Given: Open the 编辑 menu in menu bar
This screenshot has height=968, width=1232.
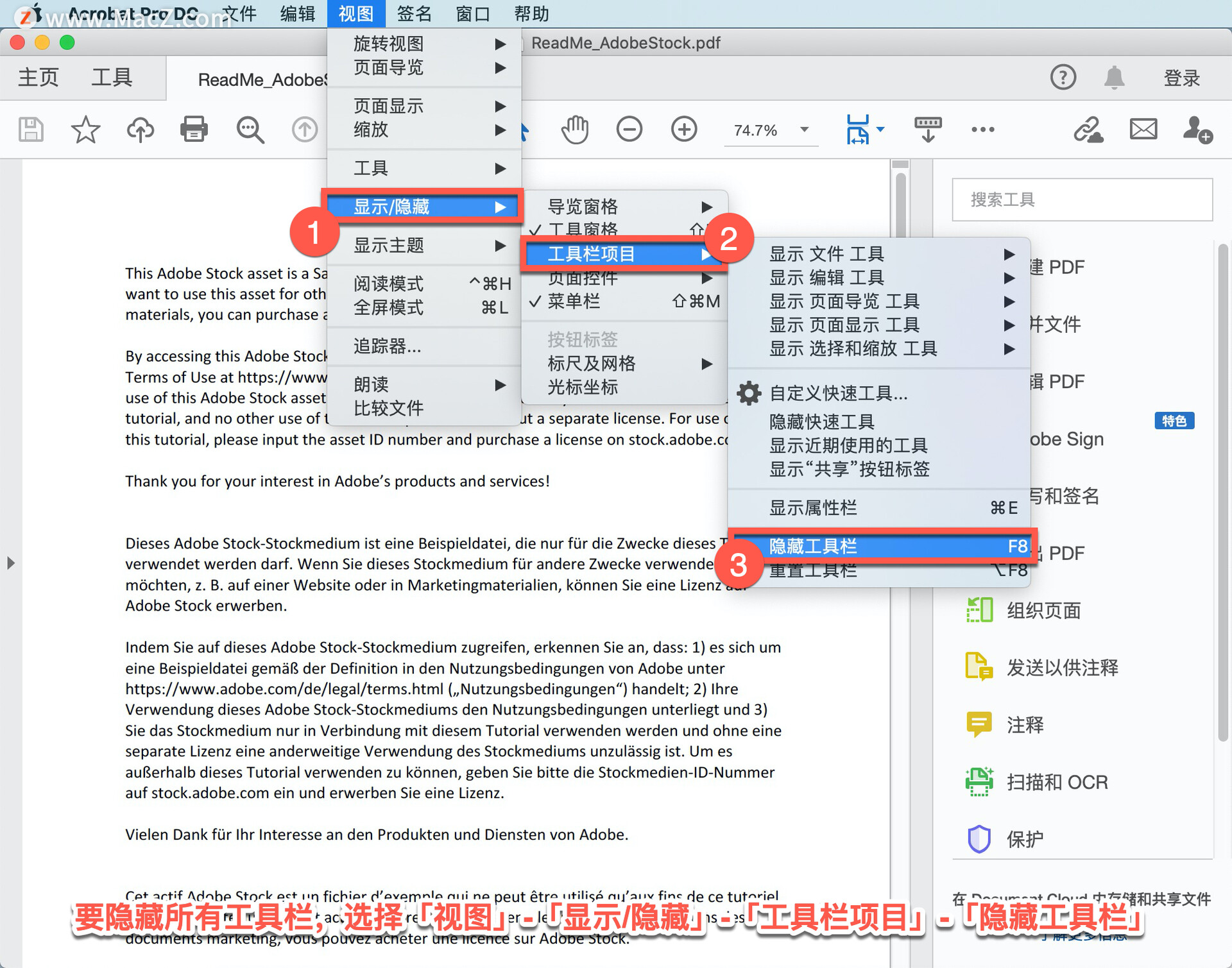Looking at the screenshot, I should [298, 13].
